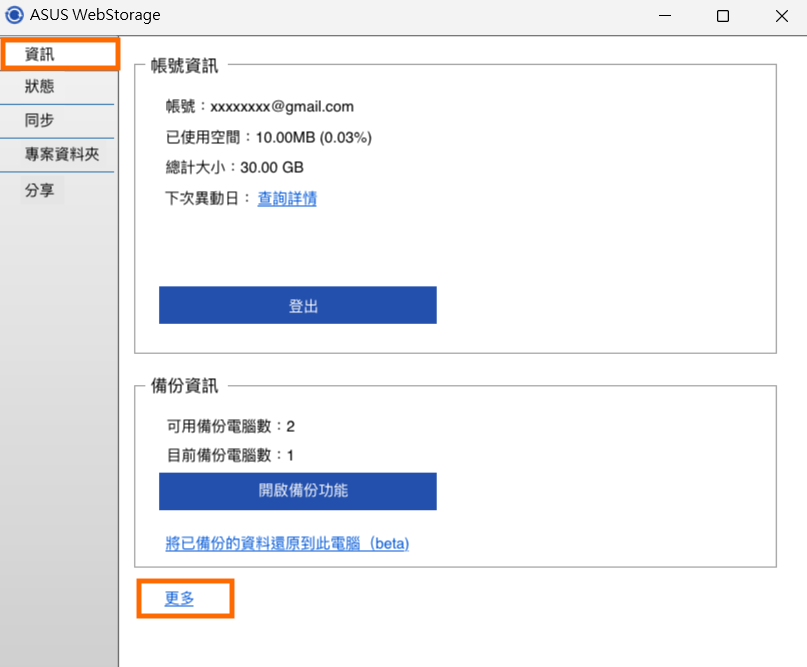
Task: Maximize the ASUS WebStorage window
Action: 723,16
